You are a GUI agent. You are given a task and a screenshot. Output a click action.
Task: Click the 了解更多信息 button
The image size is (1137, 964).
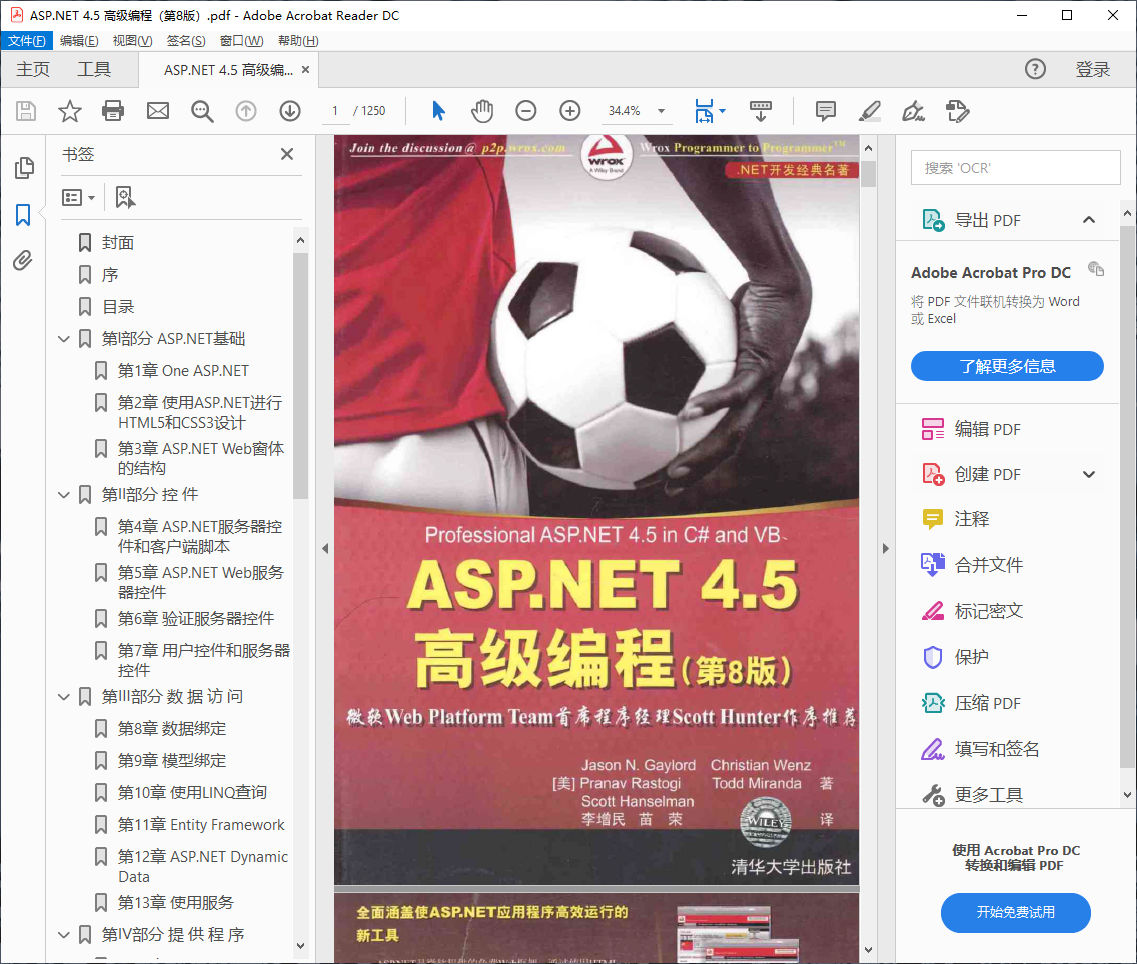(1007, 366)
